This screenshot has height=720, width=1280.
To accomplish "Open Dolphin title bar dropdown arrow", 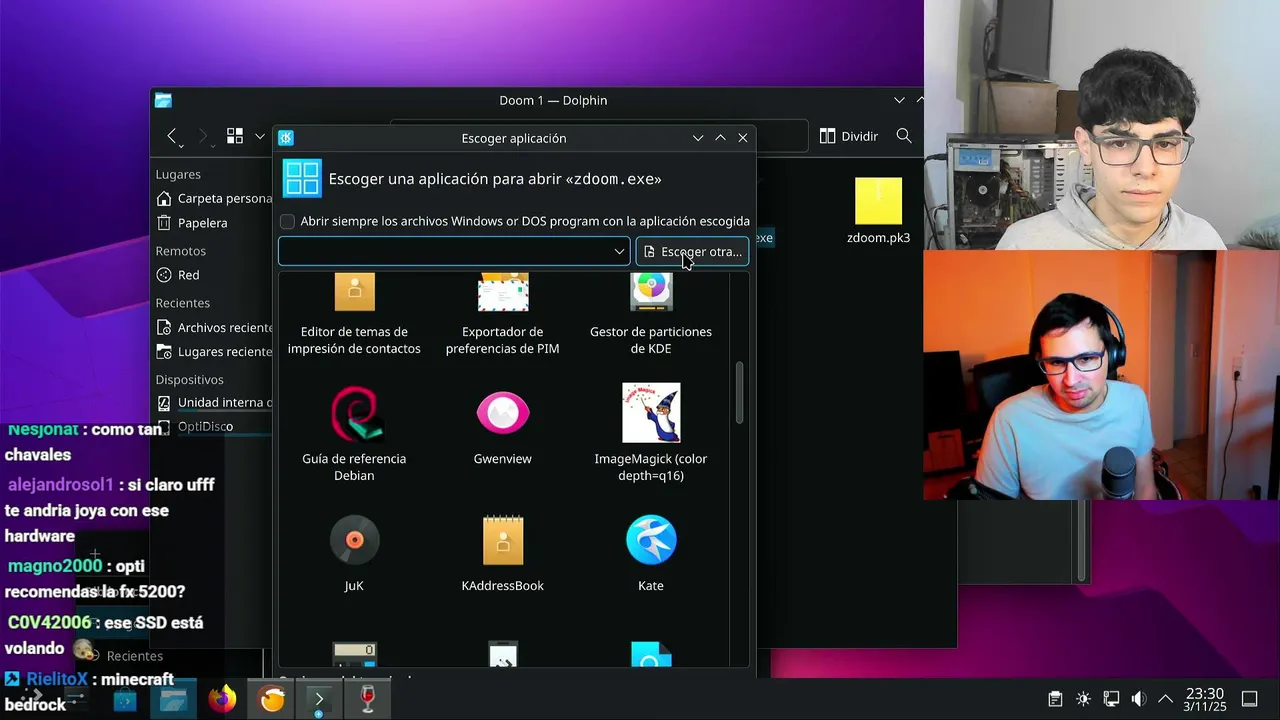I will point(899,100).
